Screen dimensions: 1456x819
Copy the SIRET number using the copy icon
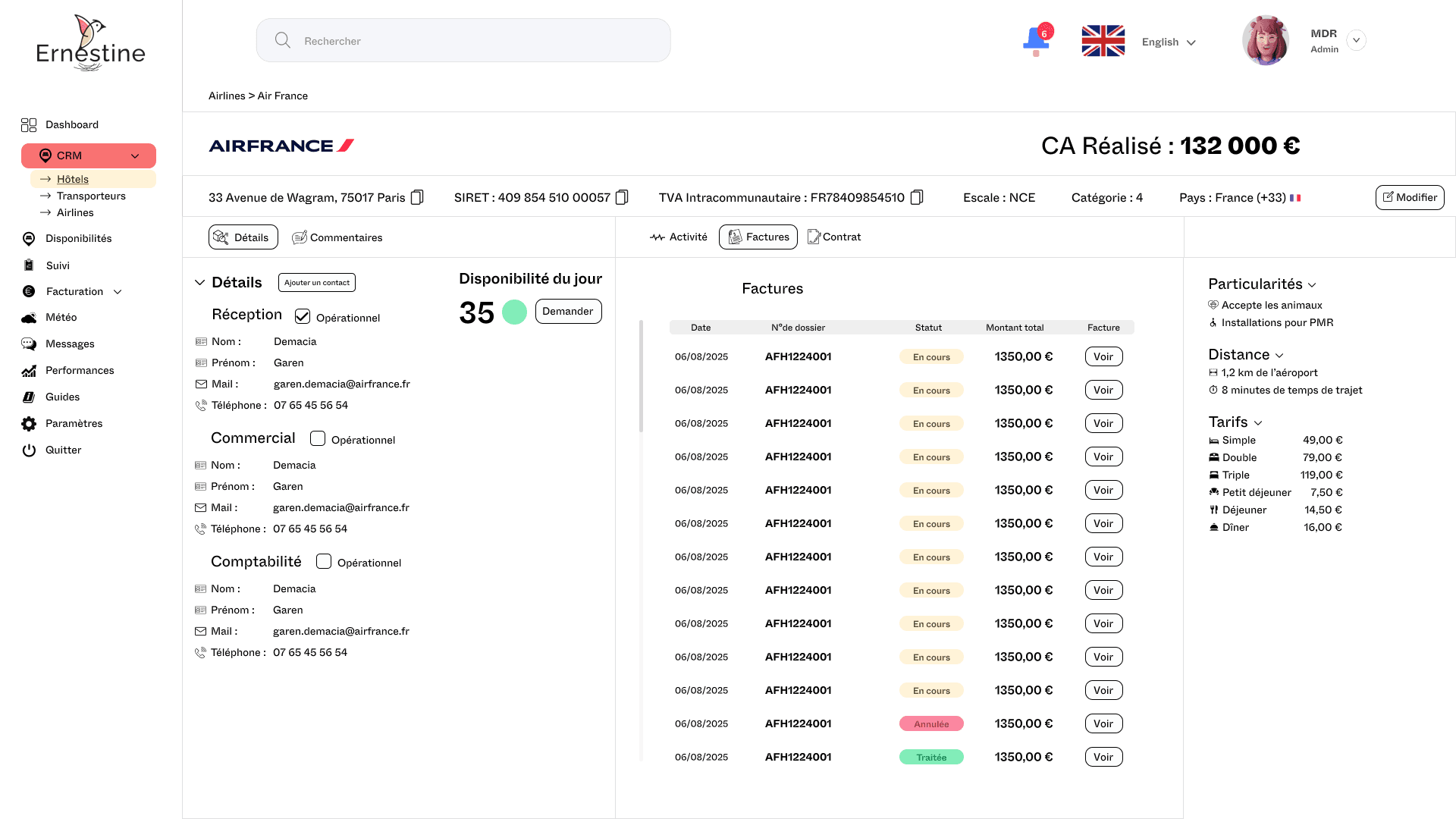tap(622, 197)
